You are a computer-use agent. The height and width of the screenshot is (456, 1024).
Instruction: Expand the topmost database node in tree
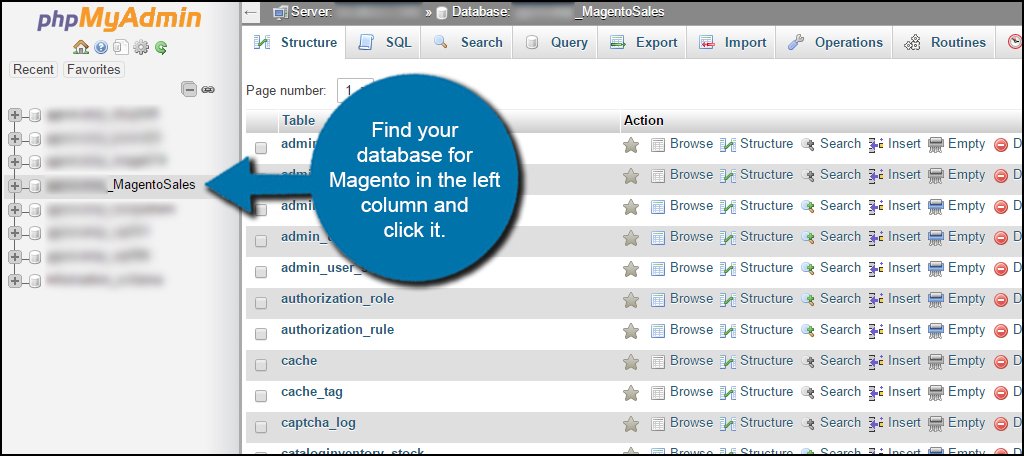coord(14,116)
